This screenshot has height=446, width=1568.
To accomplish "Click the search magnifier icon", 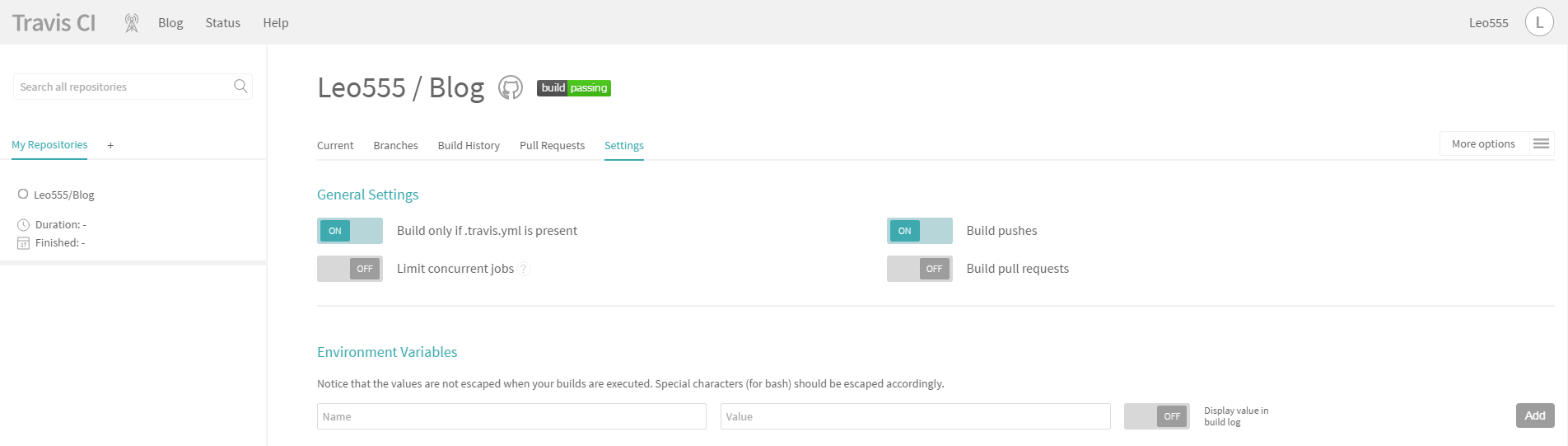I will [x=240, y=86].
